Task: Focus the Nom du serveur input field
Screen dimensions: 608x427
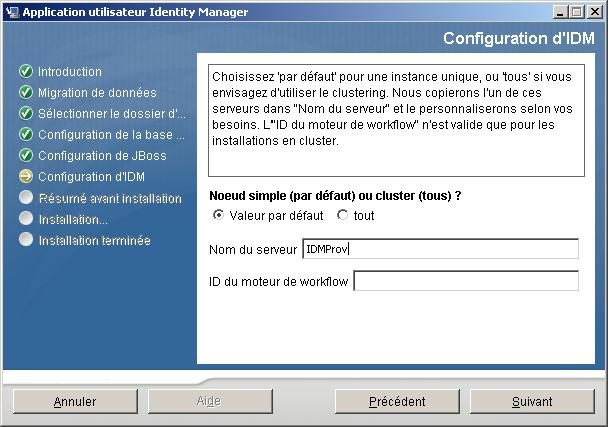Action: coord(440,249)
